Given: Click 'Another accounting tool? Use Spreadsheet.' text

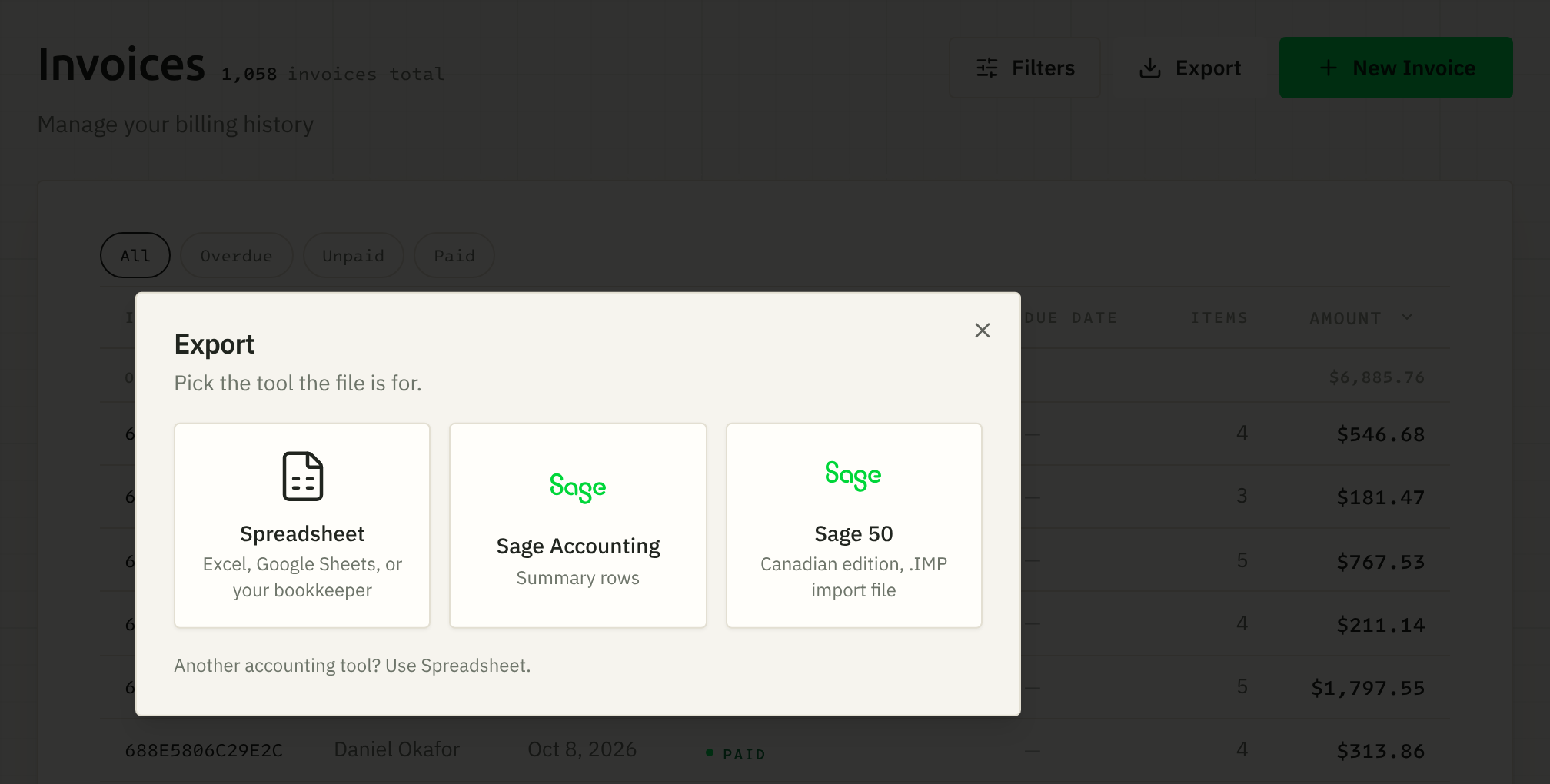Looking at the screenshot, I should [352, 666].
